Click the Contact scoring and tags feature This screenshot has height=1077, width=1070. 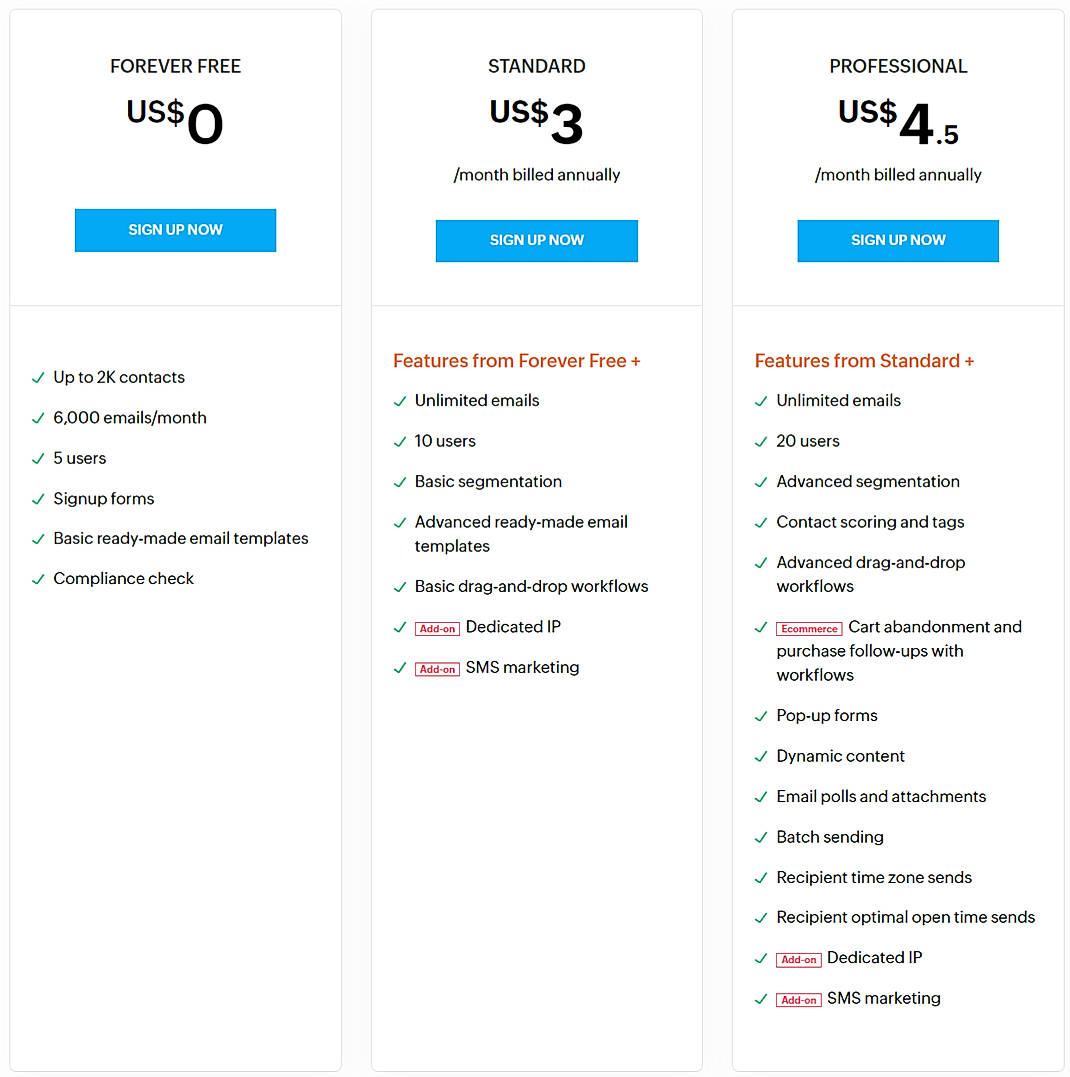tap(870, 522)
